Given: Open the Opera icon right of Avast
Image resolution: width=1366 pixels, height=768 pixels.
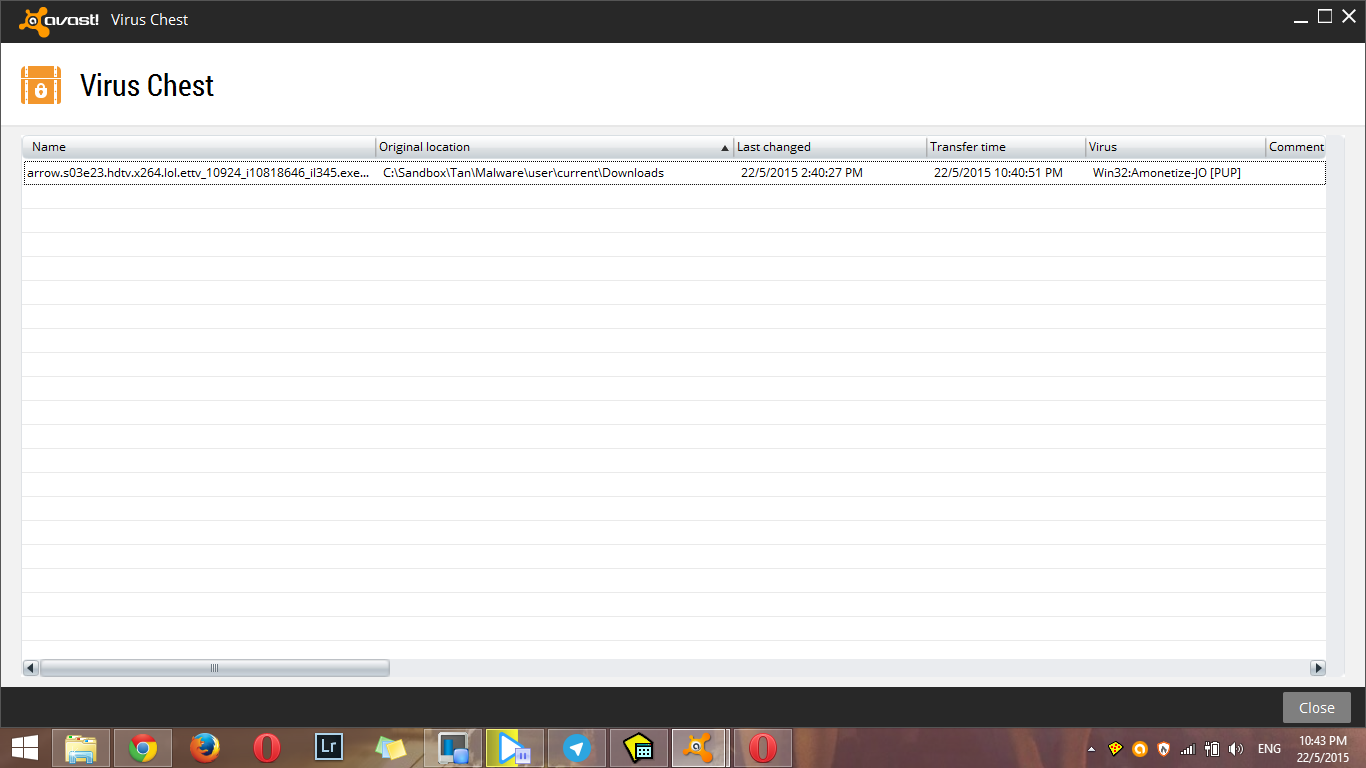Looking at the screenshot, I should [763, 748].
